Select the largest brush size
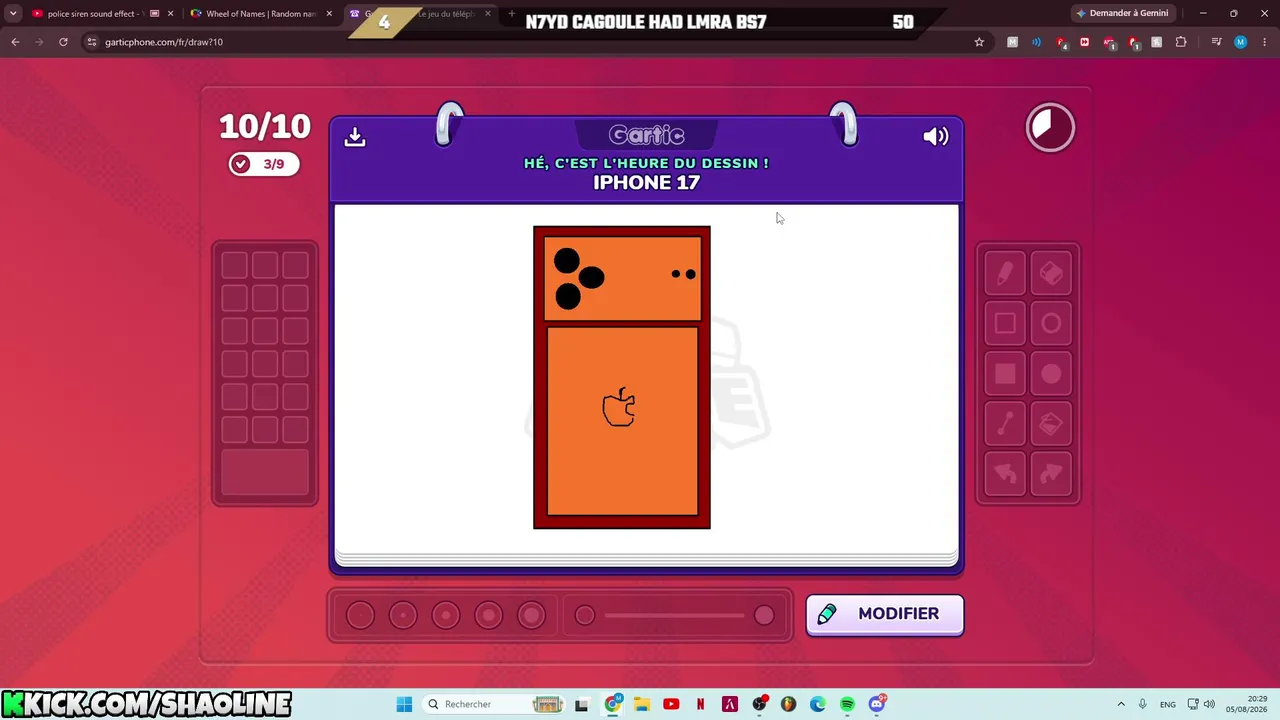 click(x=532, y=615)
